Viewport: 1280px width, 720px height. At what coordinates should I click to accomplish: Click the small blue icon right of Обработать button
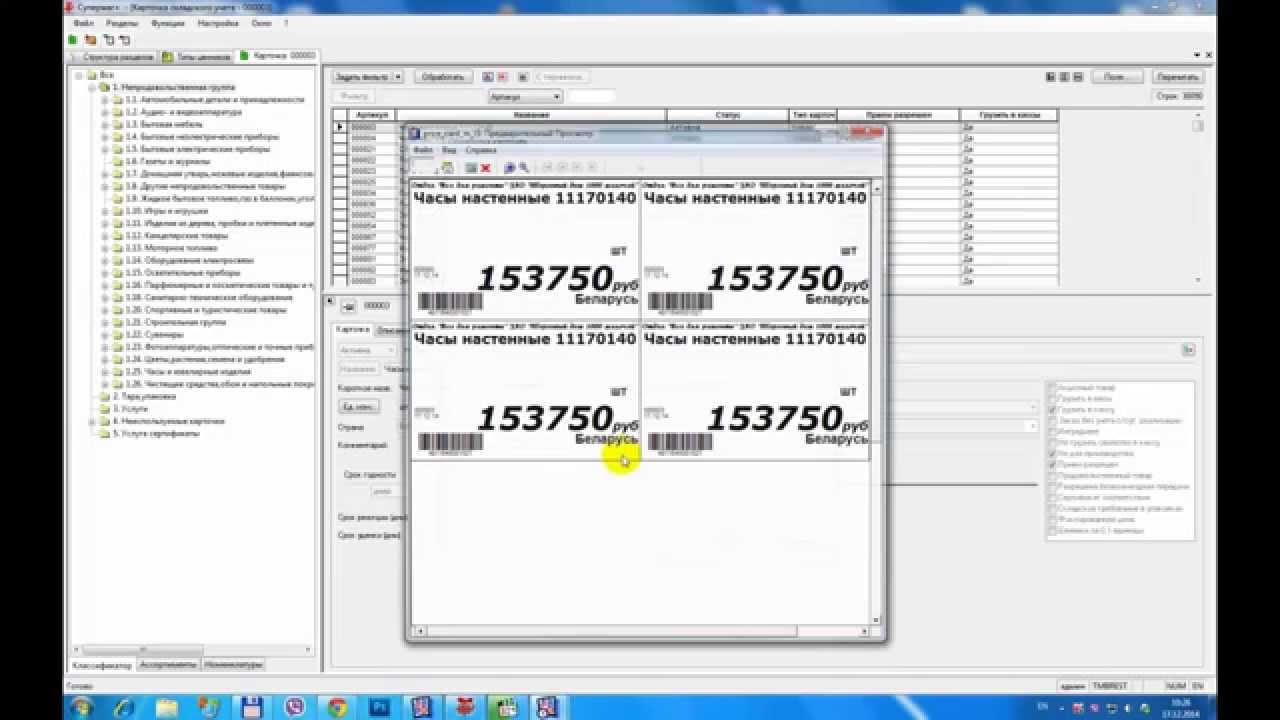point(488,77)
